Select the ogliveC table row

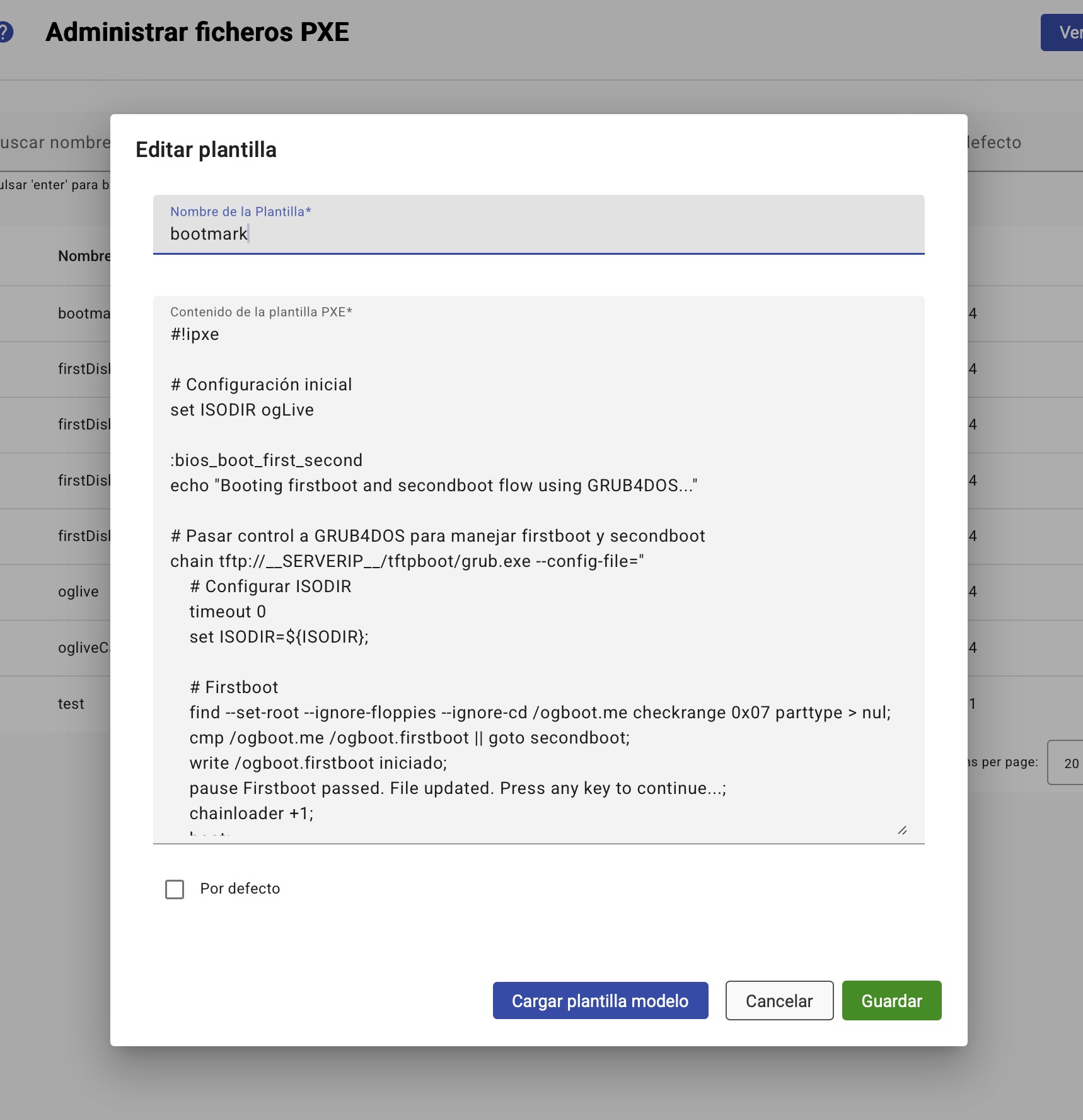[83, 648]
